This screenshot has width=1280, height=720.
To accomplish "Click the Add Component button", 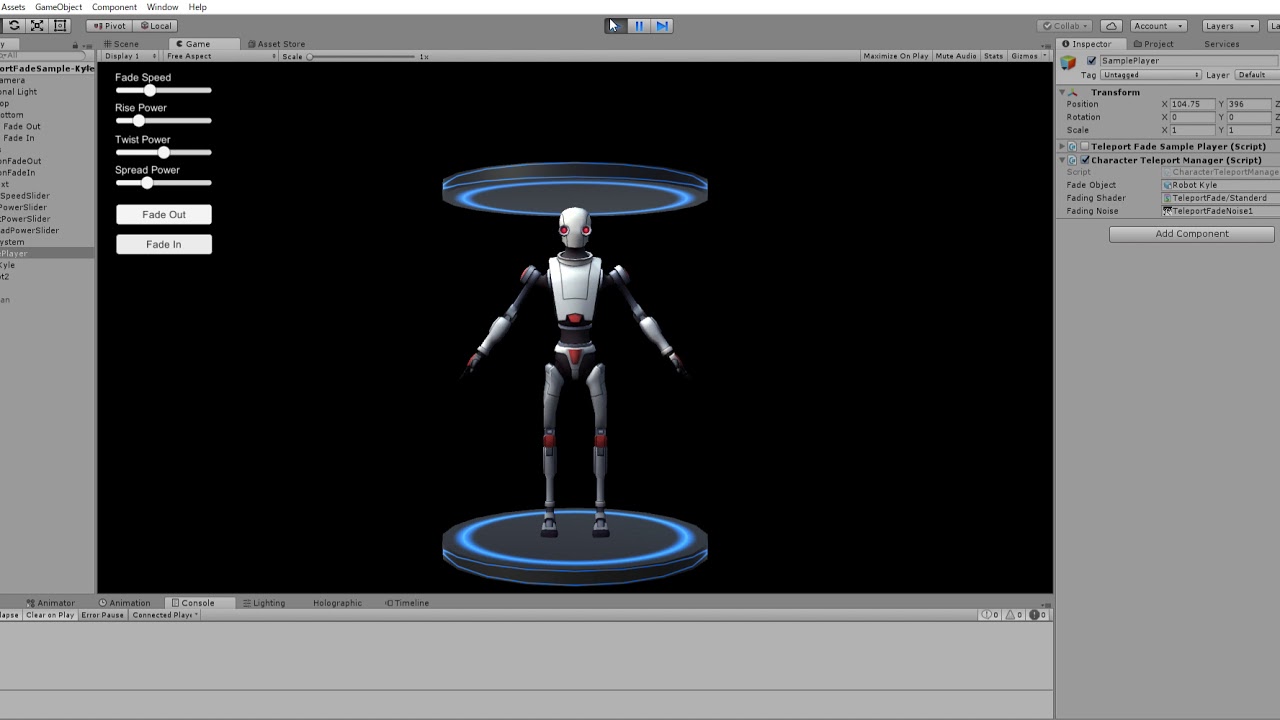I will tap(1192, 234).
